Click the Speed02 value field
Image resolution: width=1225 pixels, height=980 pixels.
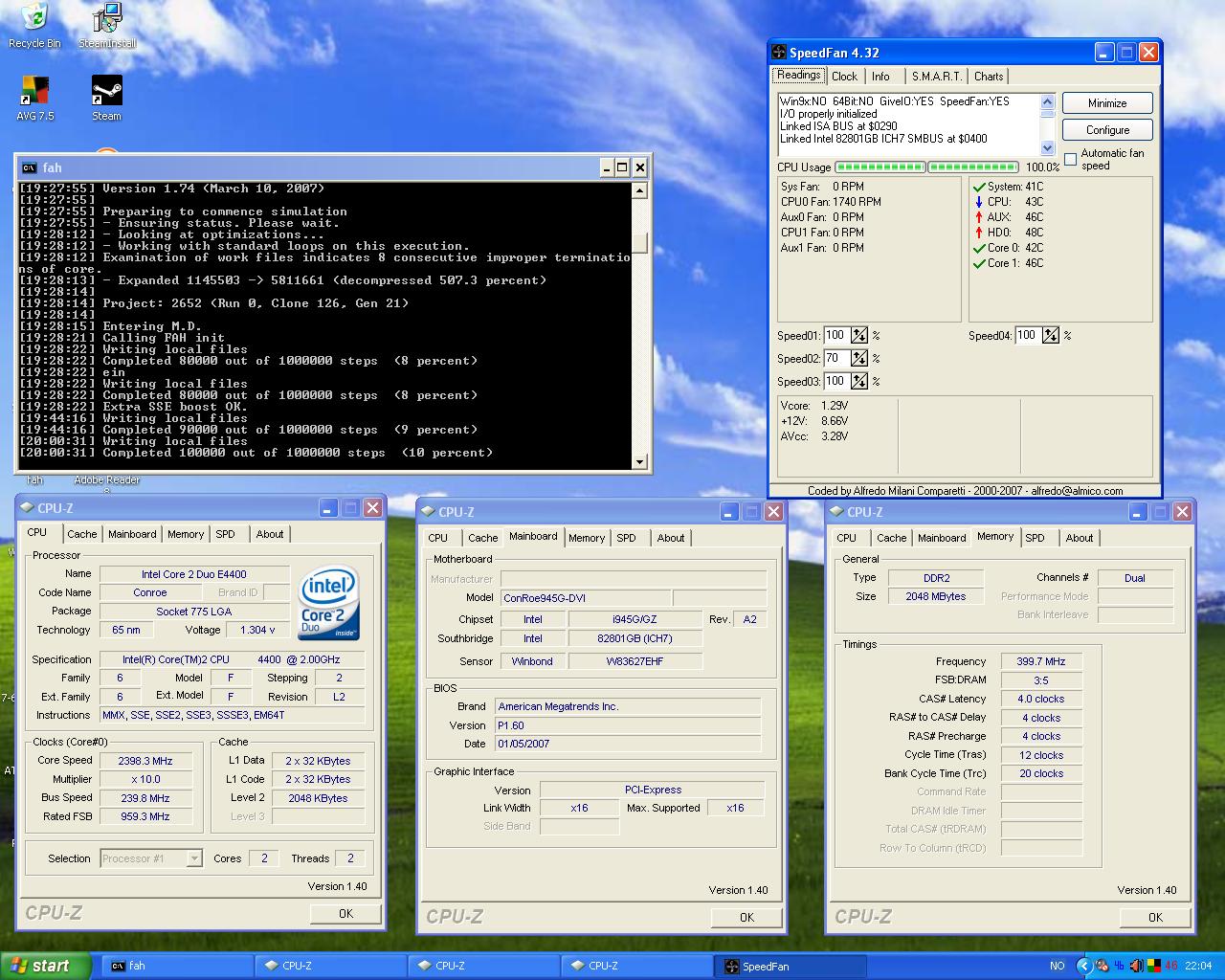tap(835, 358)
